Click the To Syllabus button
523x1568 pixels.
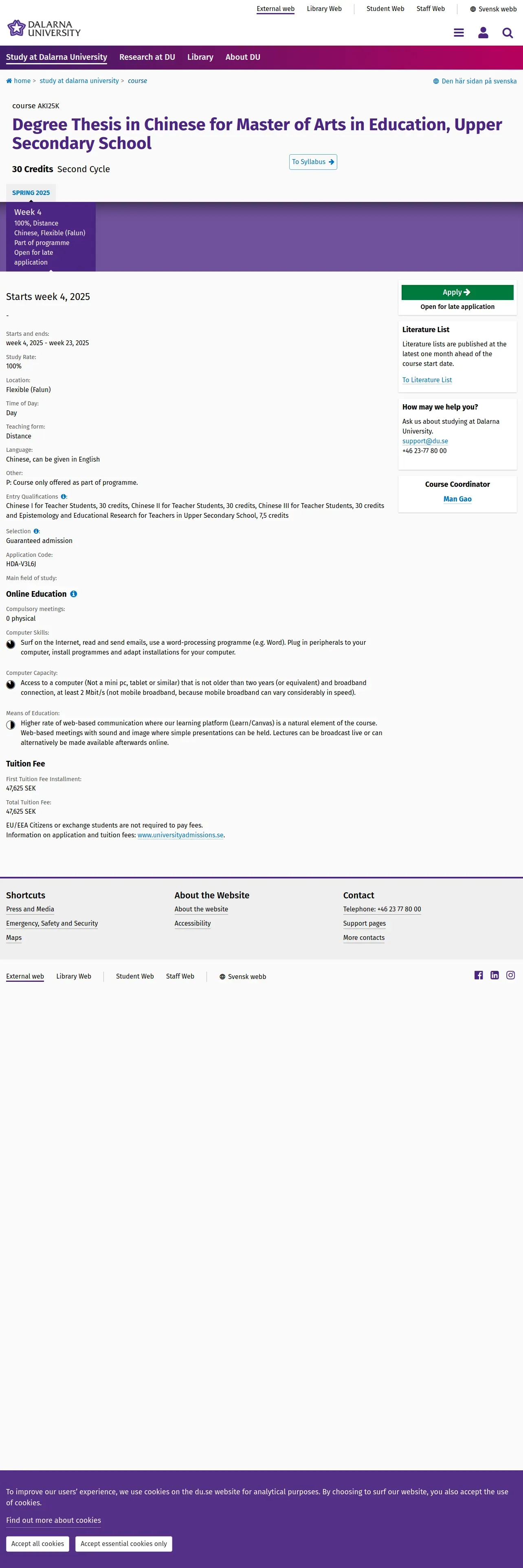coord(313,162)
